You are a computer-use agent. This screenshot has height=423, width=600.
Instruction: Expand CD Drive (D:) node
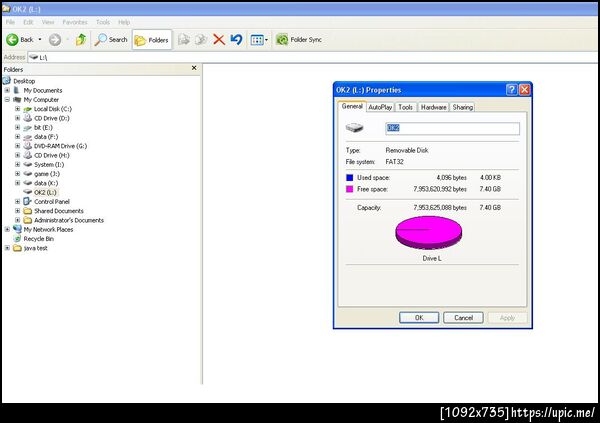[18, 118]
